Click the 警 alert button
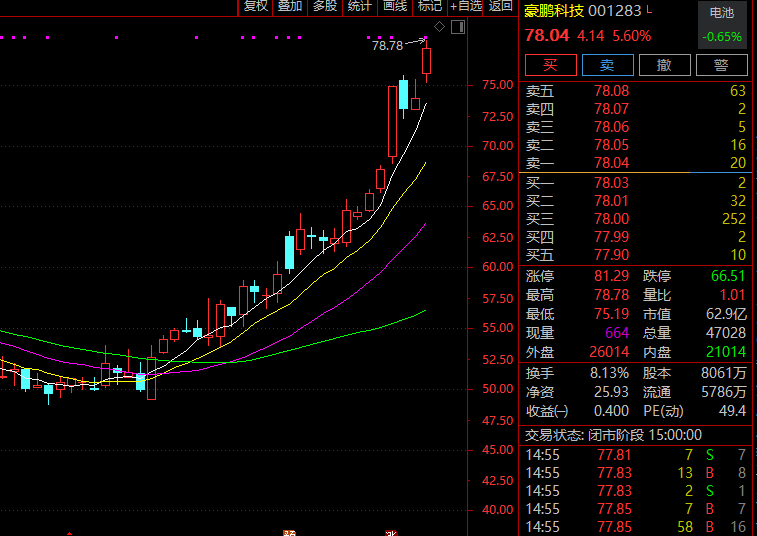757x536 pixels. [x=721, y=65]
